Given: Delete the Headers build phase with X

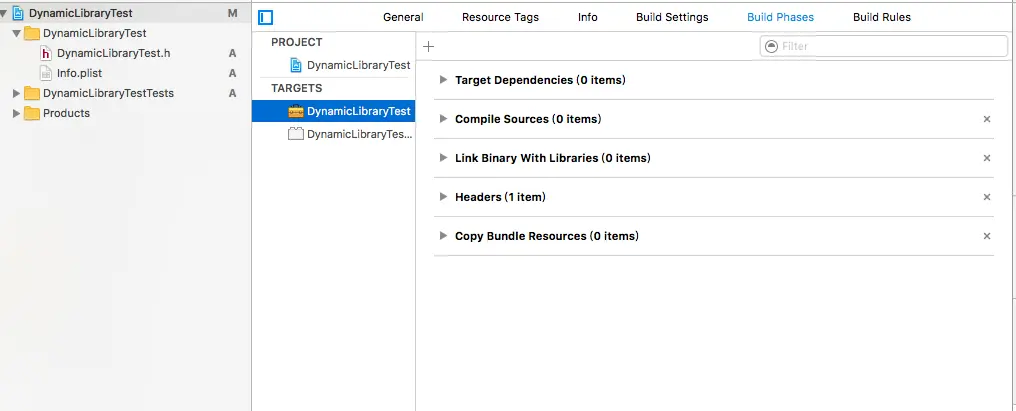Looking at the screenshot, I should pos(987,197).
